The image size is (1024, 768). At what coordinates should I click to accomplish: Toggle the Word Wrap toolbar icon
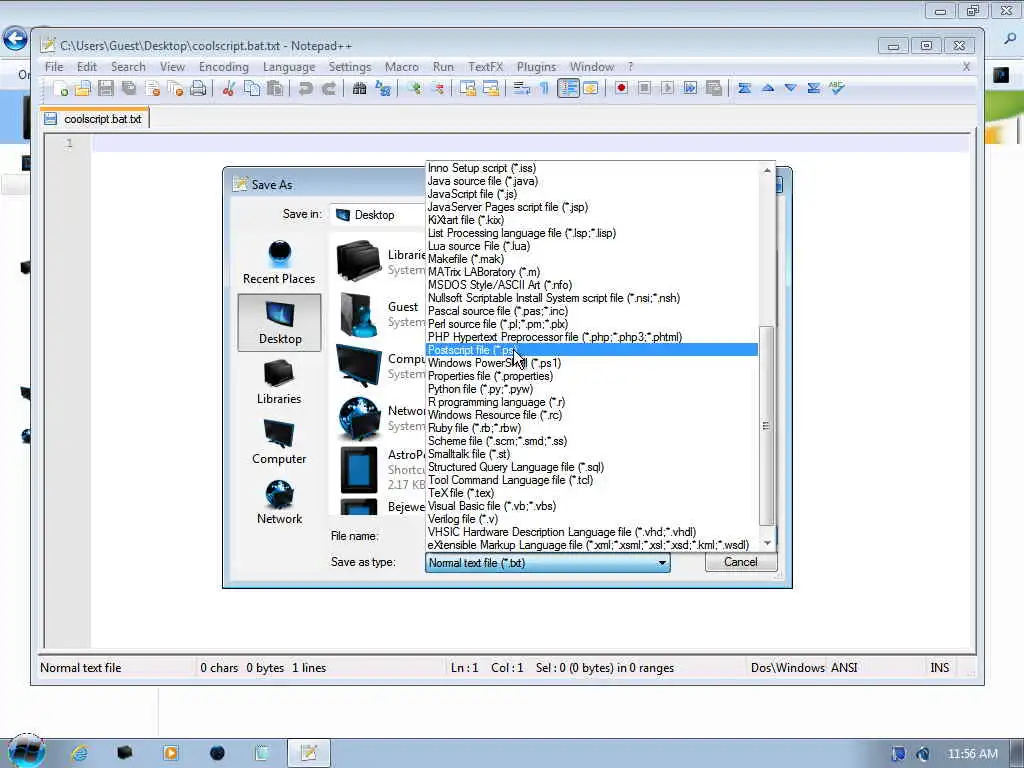tap(521, 88)
